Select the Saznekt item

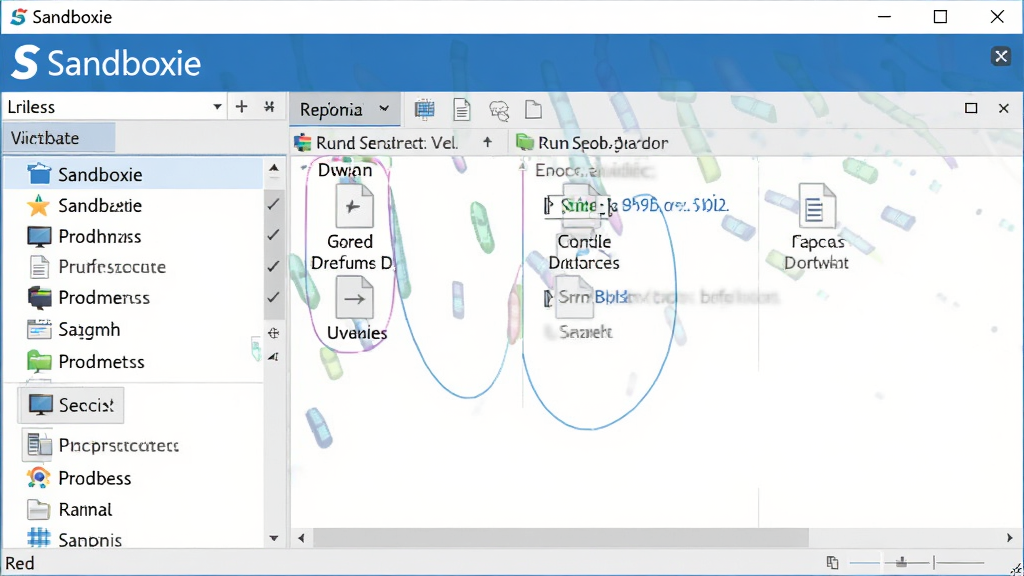[586, 332]
